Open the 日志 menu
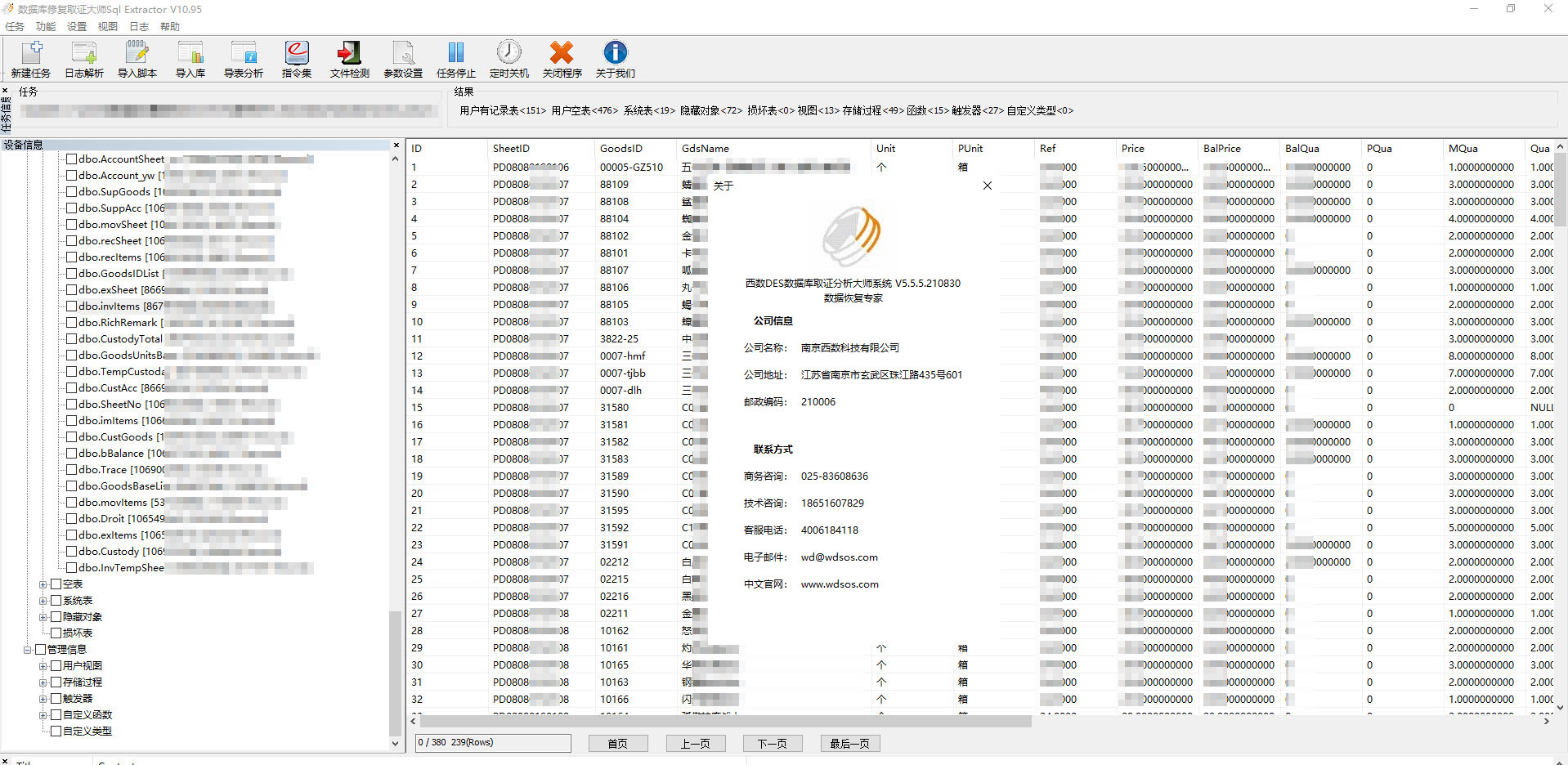The image size is (1568, 765). click(x=139, y=26)
